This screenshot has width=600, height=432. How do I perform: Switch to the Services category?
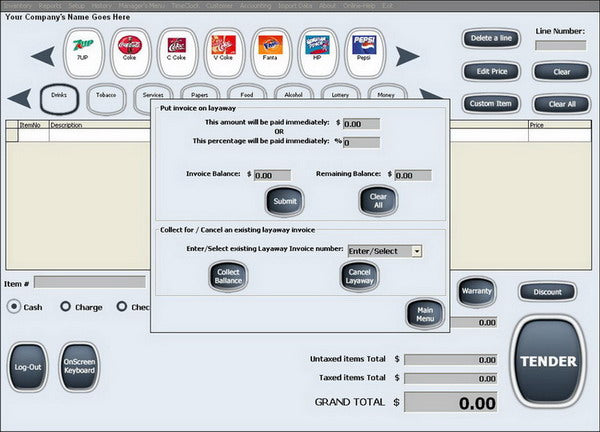pos(153,92)
